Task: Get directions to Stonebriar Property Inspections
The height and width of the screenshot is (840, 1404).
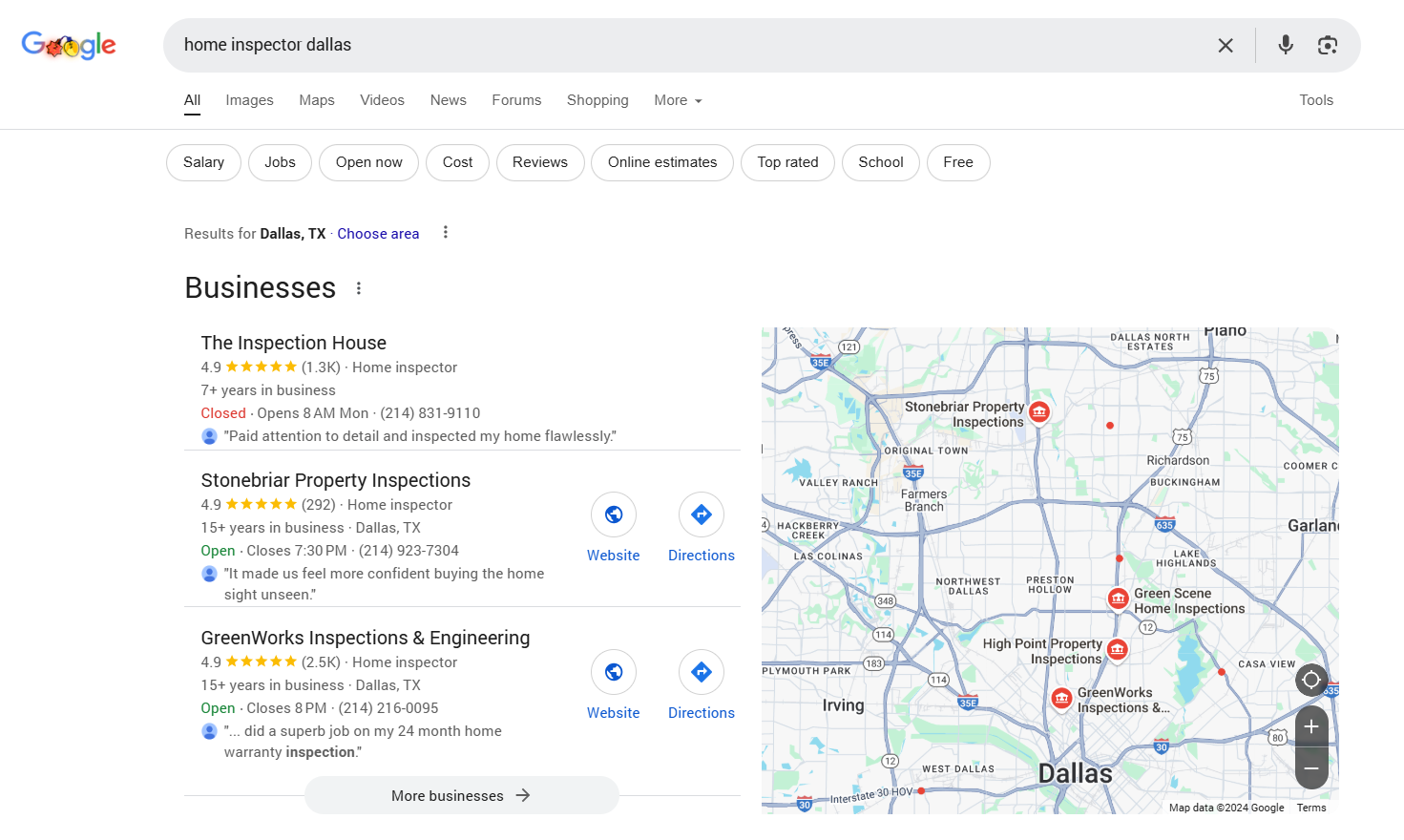Action: pos(701,515)
